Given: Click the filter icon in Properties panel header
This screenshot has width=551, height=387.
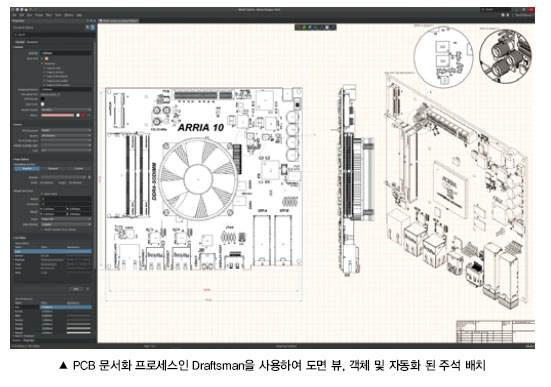Looking at the screenshot, I should (x=87, y=27).
